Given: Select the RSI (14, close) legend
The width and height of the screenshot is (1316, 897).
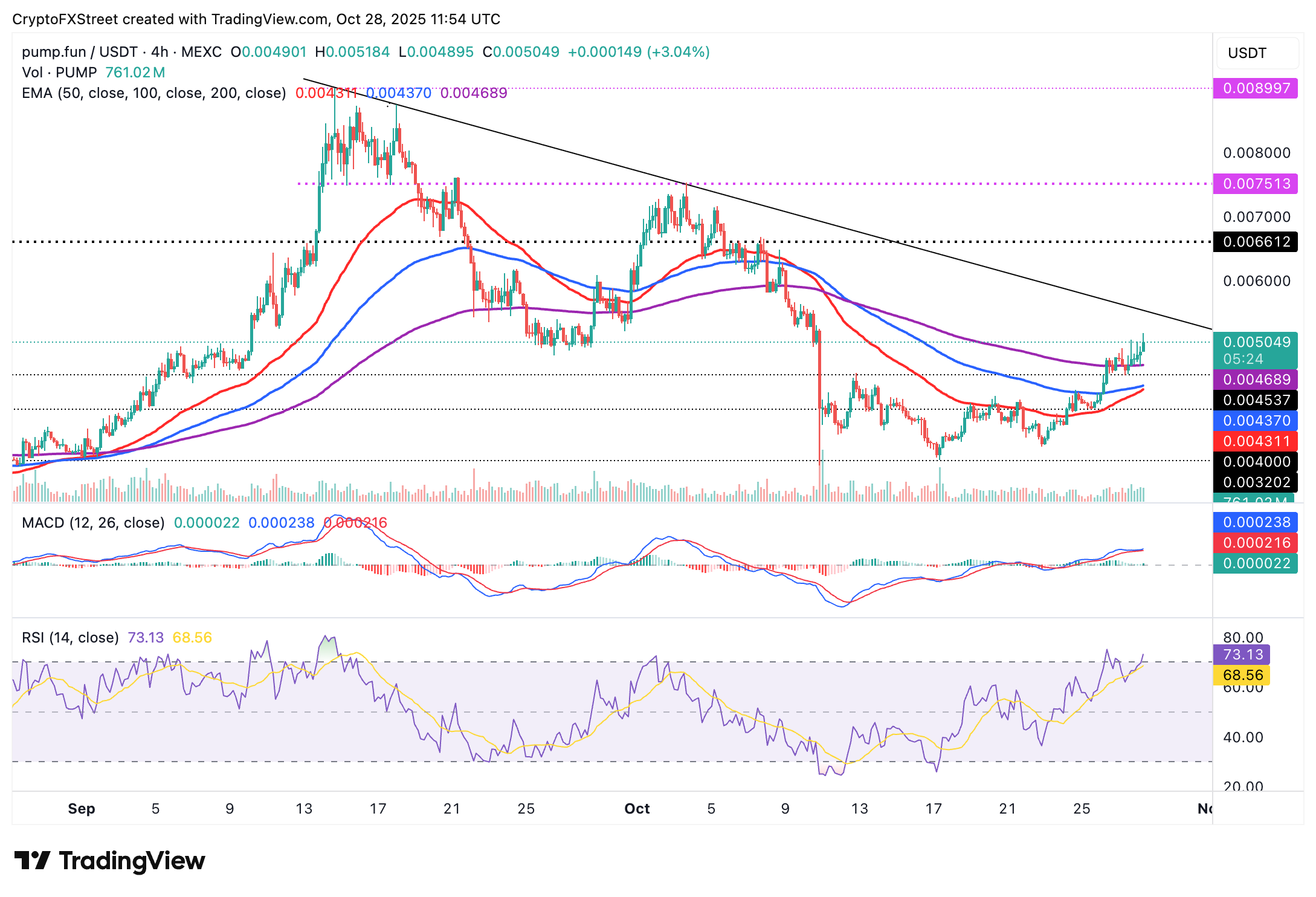Looking at the screenshot, I should coord(70,638).
